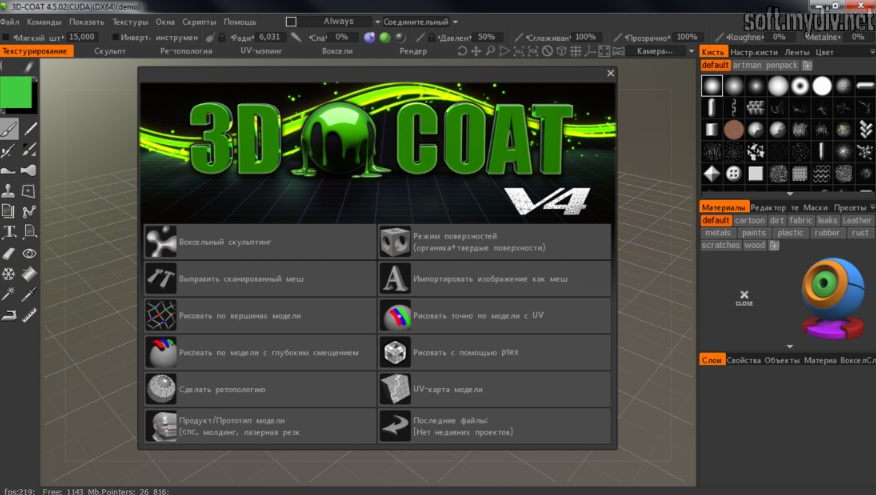The image size is (876, 495).
Task: Open the Камера dropdown menu
Action: point(664,51)
